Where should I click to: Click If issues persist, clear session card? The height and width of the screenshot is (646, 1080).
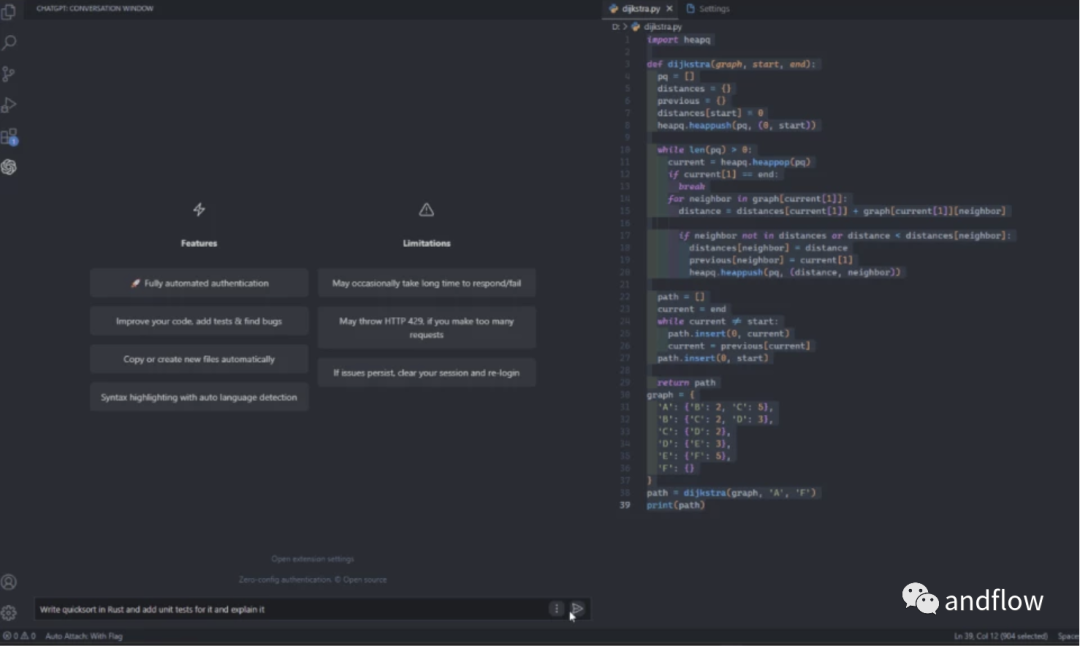click(x=426, y=373)
